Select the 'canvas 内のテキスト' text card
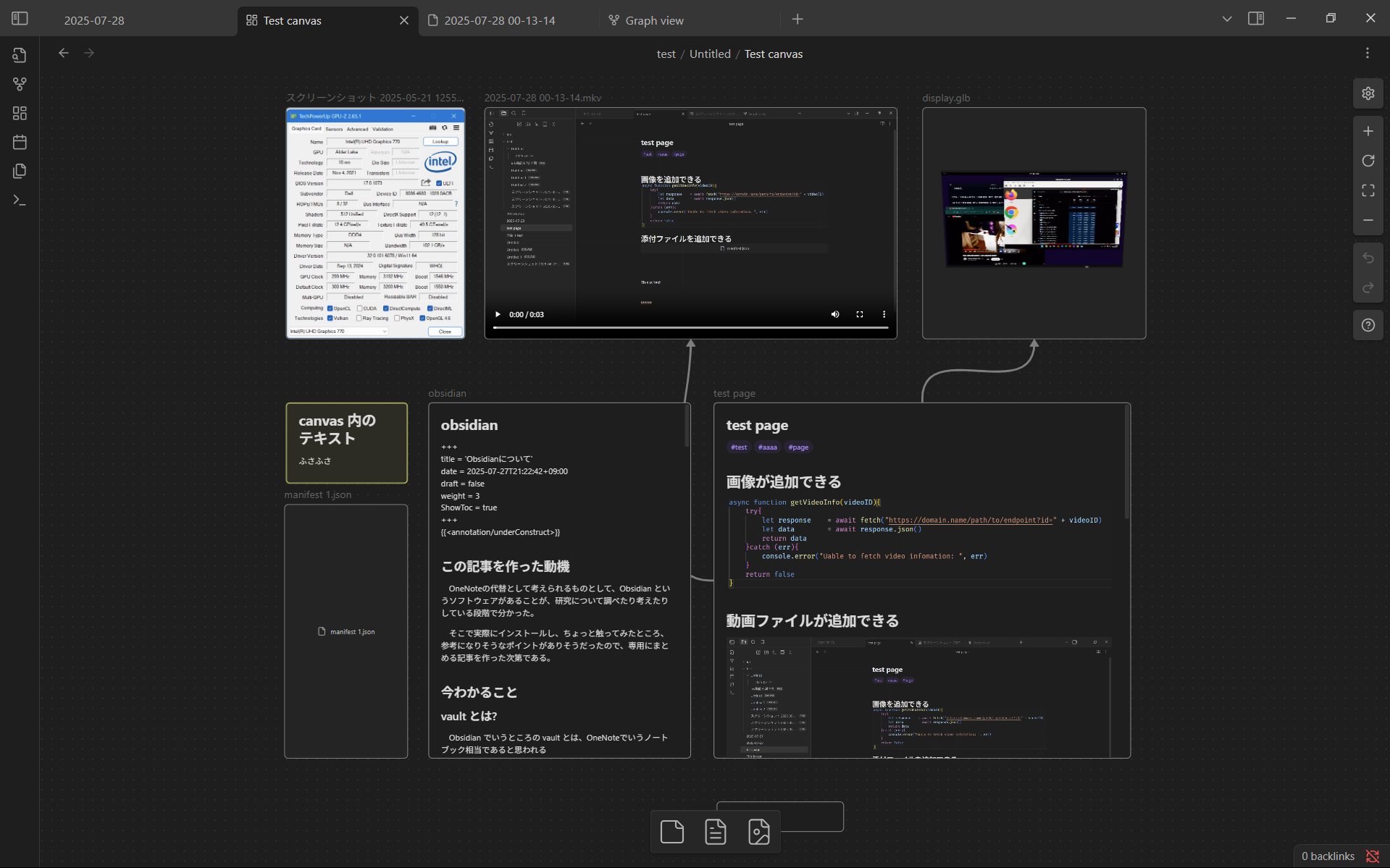Viewport: 1390px width, 868px height. pyautogui.click(x=346, y=443)
